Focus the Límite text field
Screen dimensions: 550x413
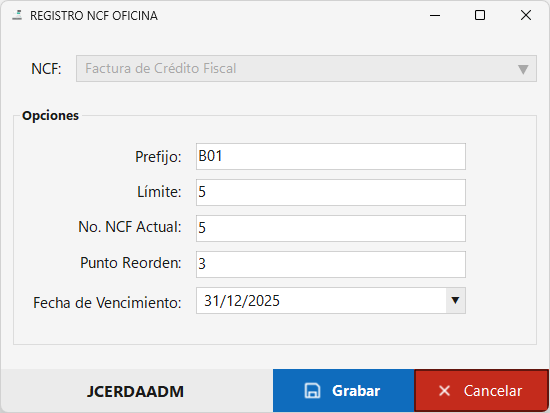pos(331,192)
